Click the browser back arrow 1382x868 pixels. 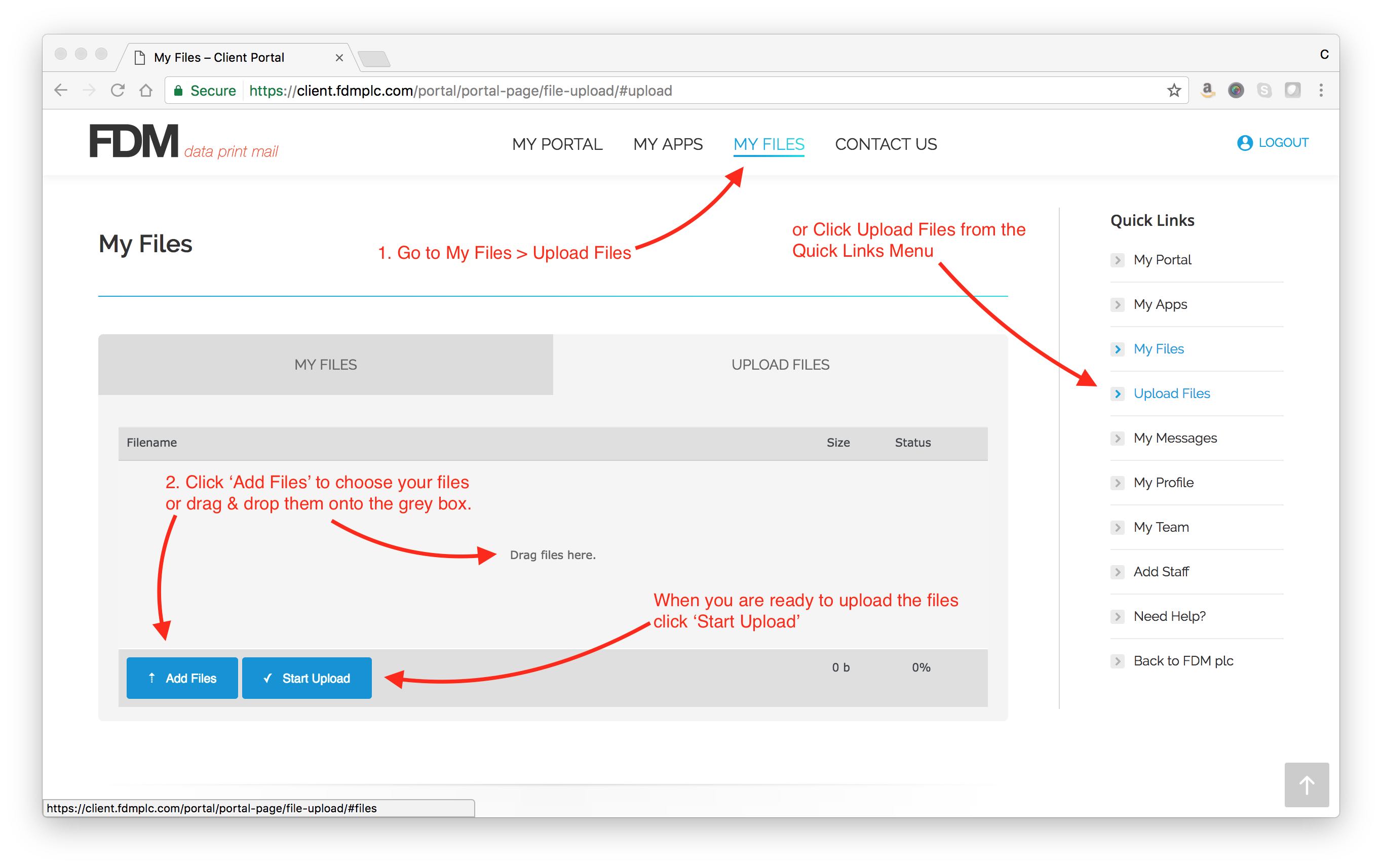click(x=61, y=90)
